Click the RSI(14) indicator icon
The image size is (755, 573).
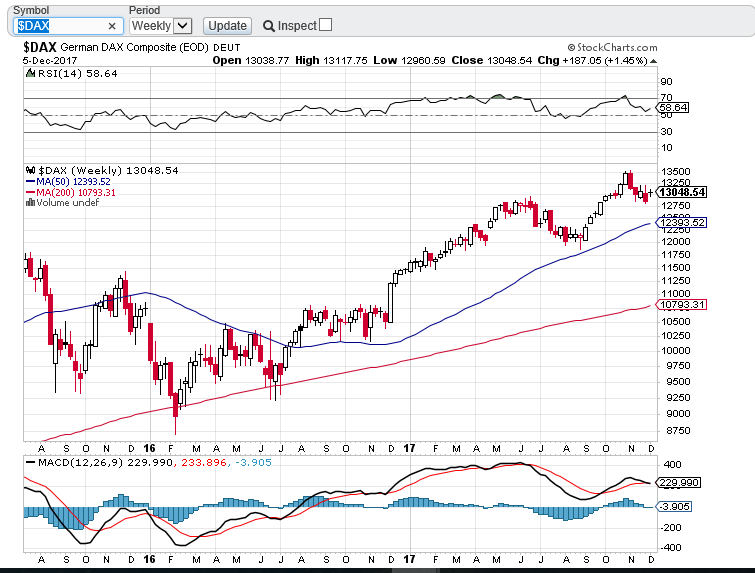pos(31,73)
